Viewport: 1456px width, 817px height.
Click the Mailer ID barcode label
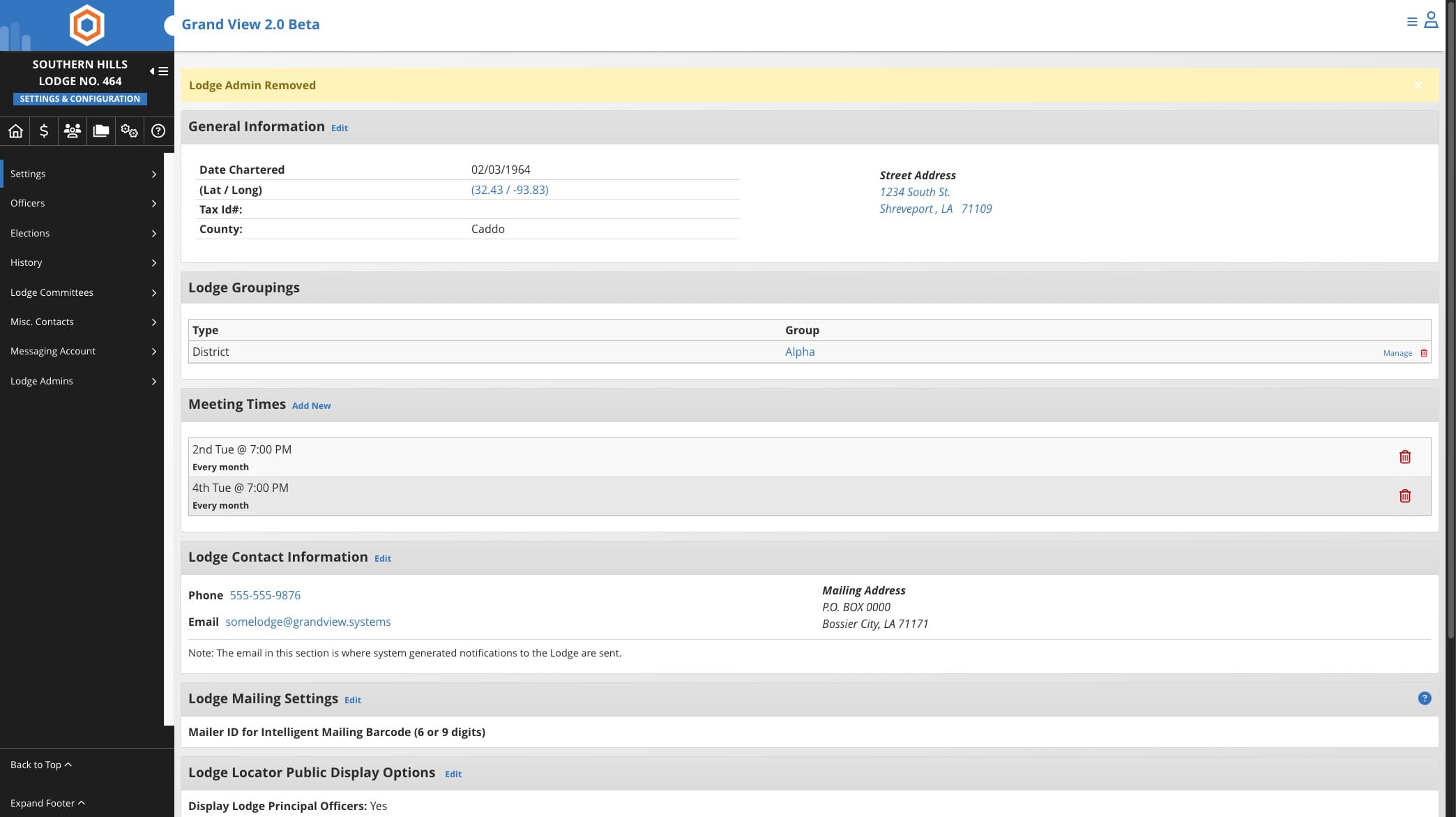coord(337,732)
